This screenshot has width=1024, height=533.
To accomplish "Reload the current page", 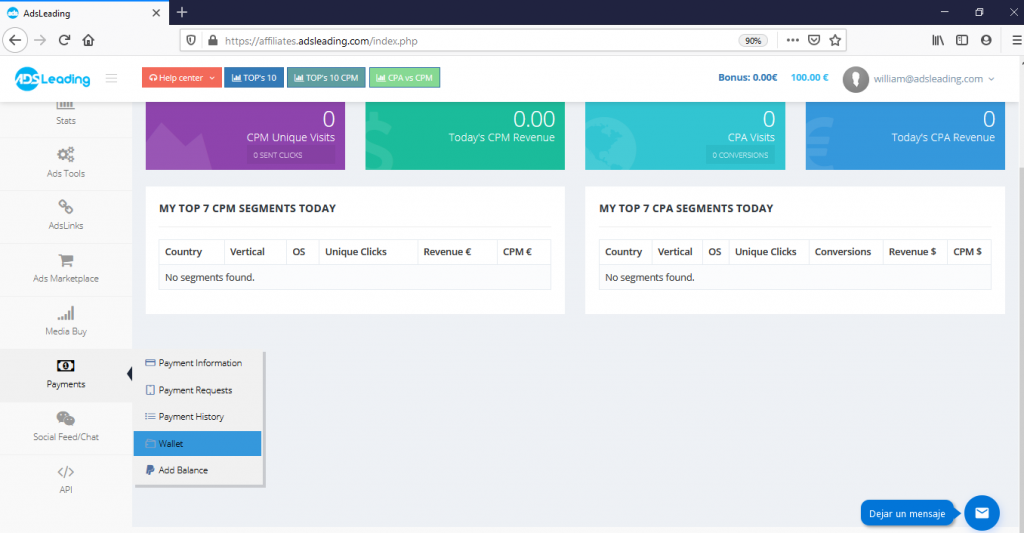I will coord(64,40).
